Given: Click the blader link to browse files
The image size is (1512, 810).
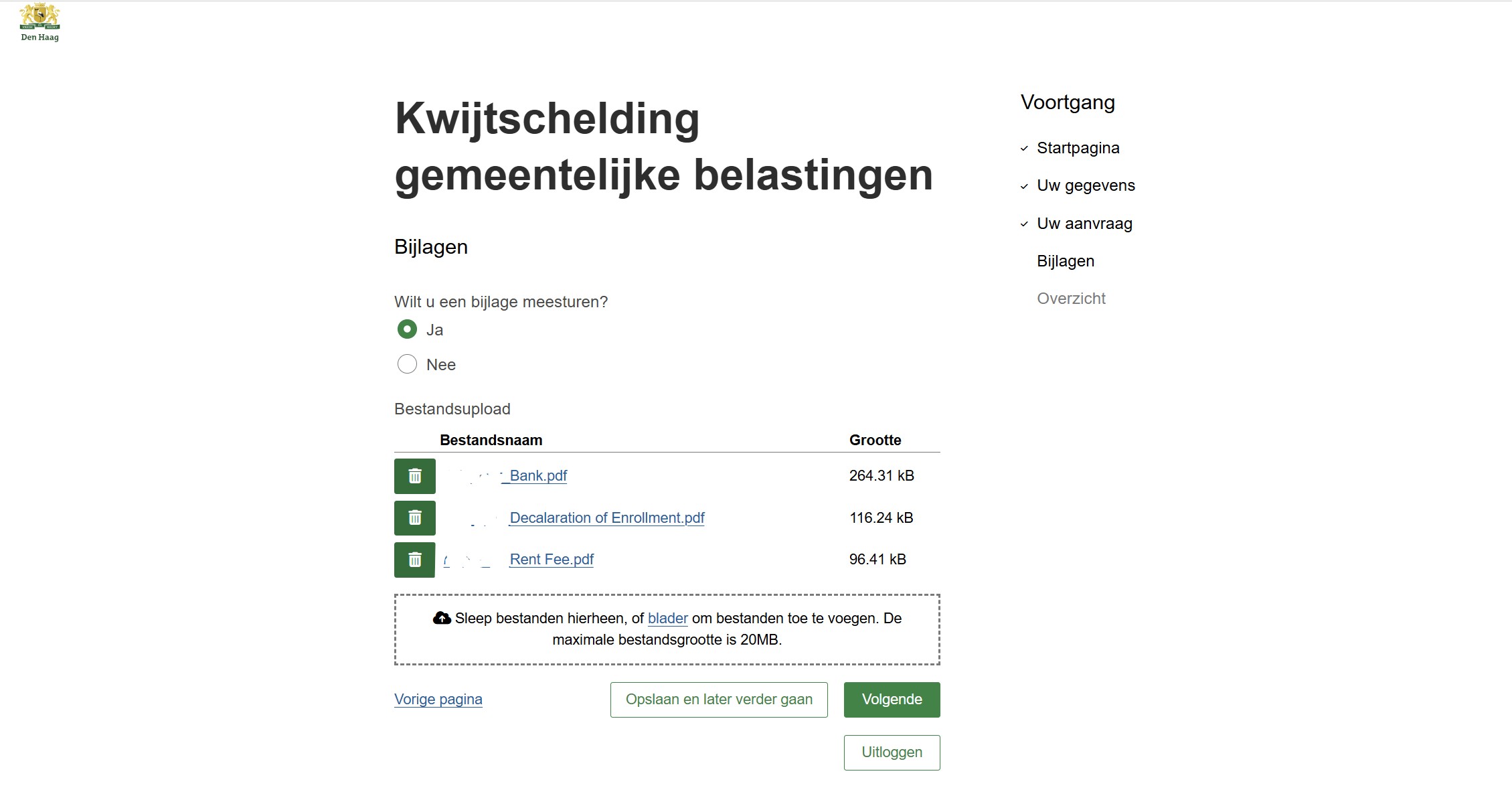Looking at the screenshot, I should pyautogui.click(x=667, y=619).
